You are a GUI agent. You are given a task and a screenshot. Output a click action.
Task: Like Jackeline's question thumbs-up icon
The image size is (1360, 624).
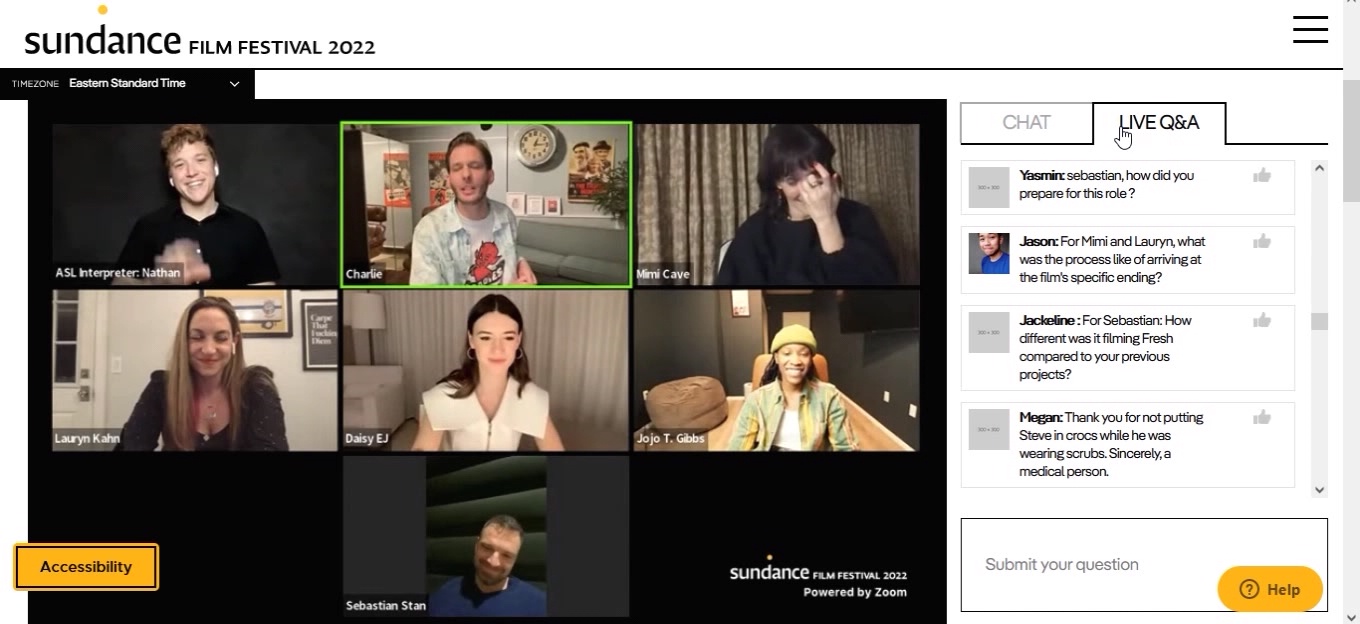pyautogui.click(x=1262, y=321)
